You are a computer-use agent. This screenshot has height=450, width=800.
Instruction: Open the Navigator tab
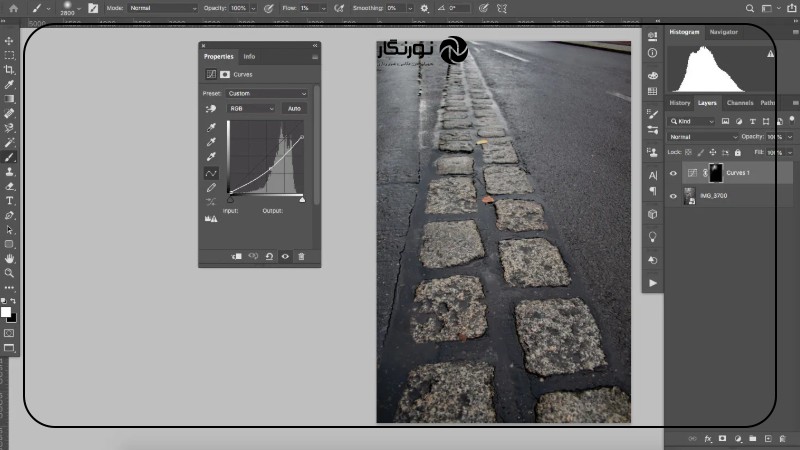pyautogui.click(x=723, y=32)
